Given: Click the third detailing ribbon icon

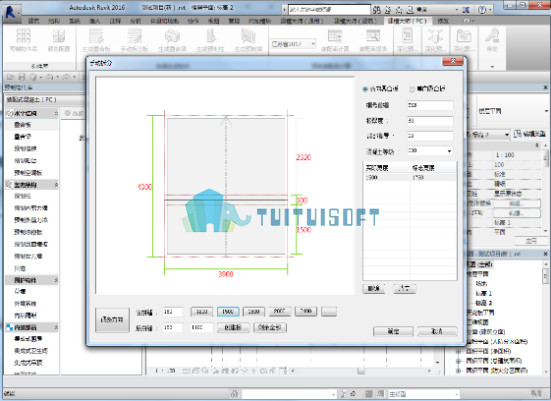Looking at the screenshot, I should coord(464,40).
